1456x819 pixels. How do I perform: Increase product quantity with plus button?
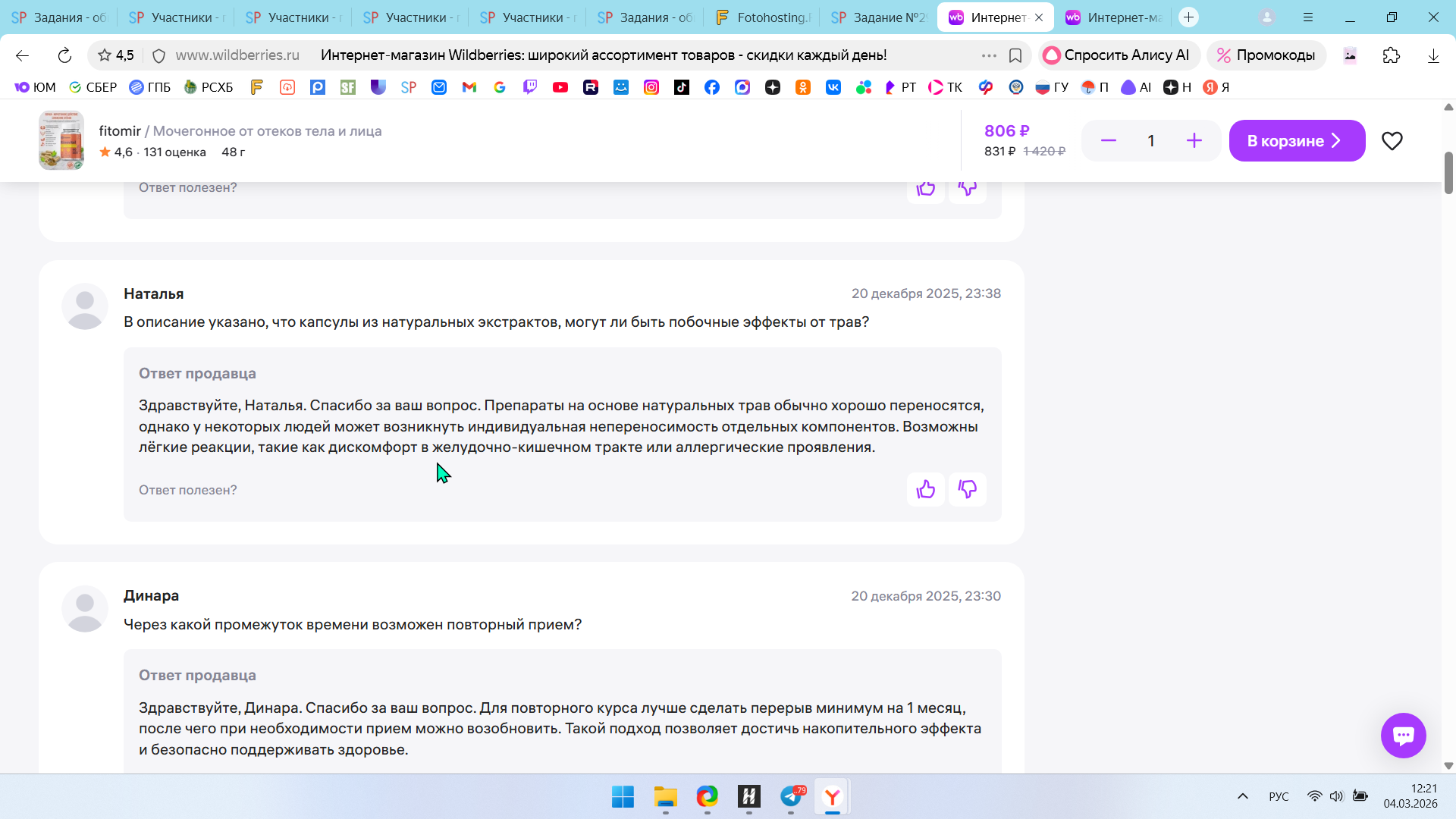[1194, 141]
